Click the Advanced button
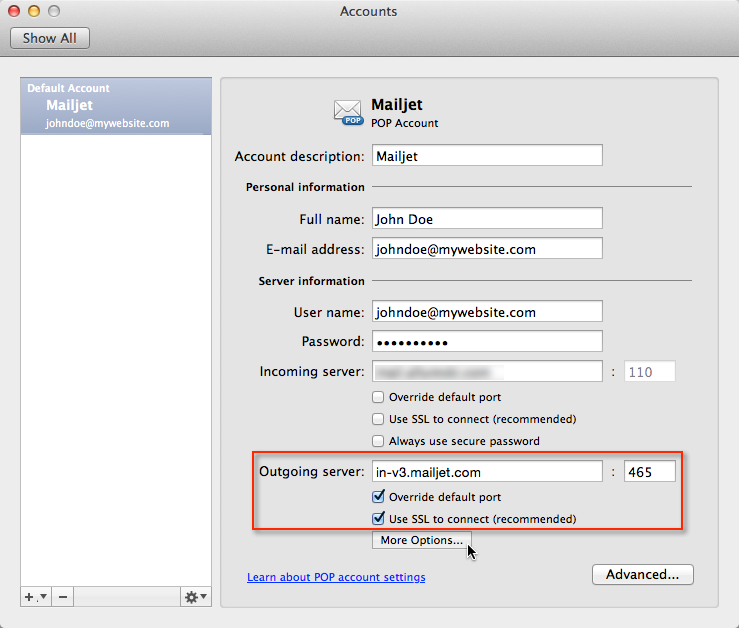Screen dimensions: 739x628 [642, 574]
